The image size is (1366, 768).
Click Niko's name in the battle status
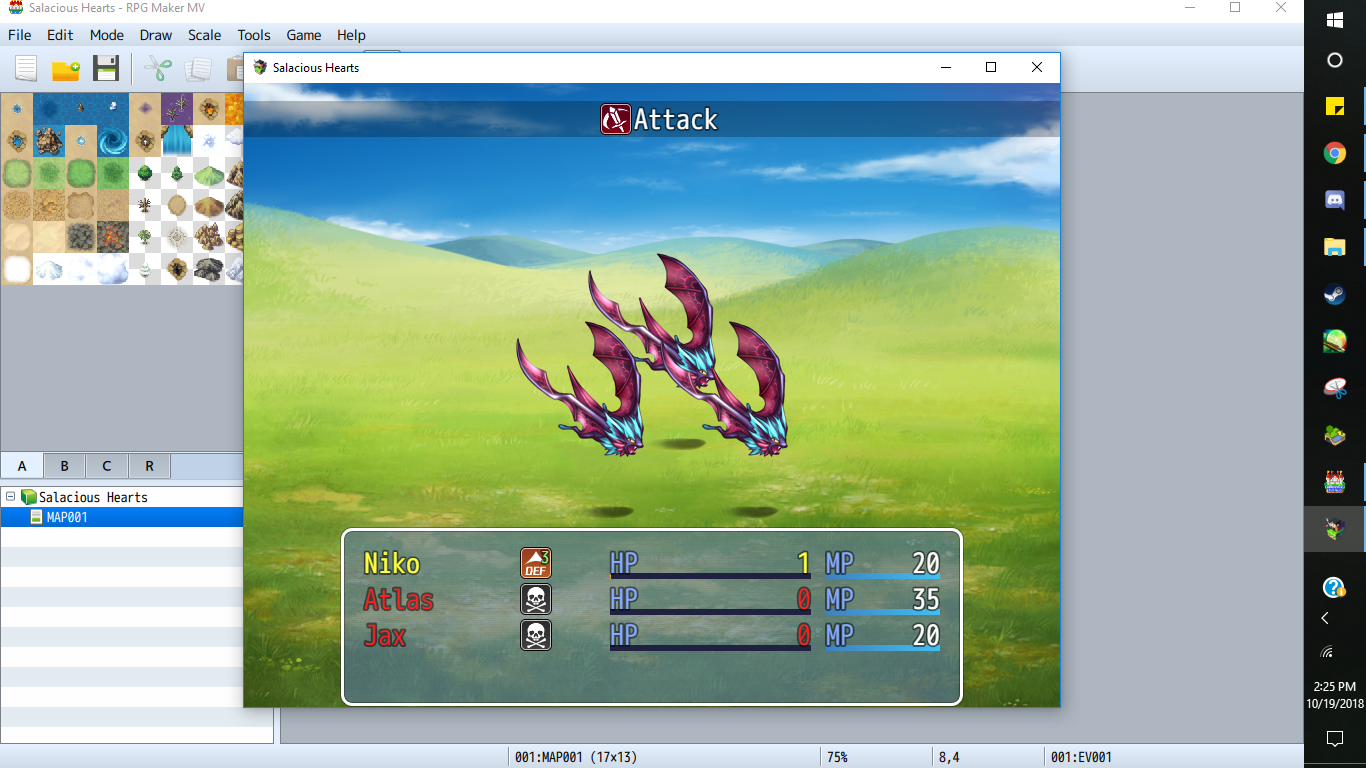(x=392, y=563)
